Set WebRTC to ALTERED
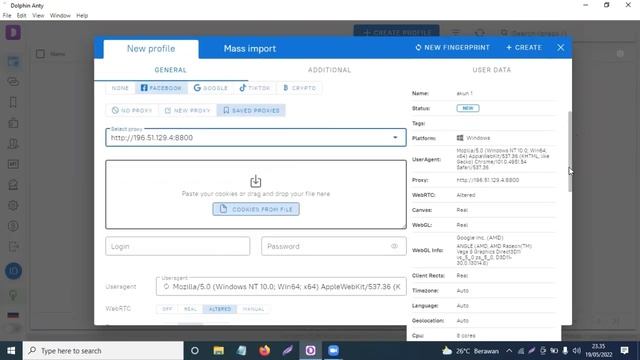Screen dimensions: 640x360 (x=220, y=309)
